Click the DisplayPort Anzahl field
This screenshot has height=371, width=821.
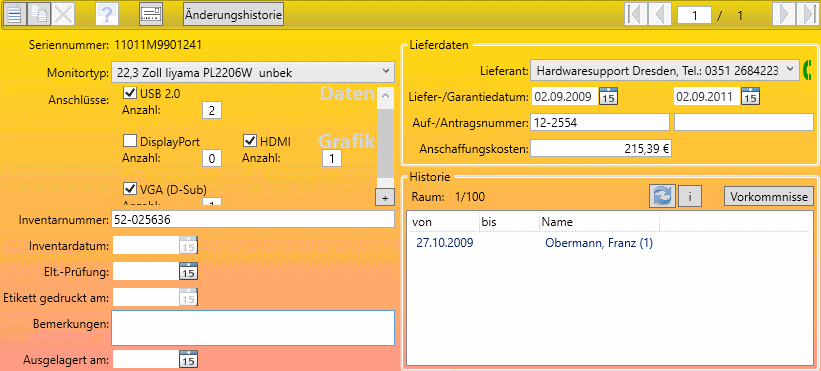coord(212,158)
